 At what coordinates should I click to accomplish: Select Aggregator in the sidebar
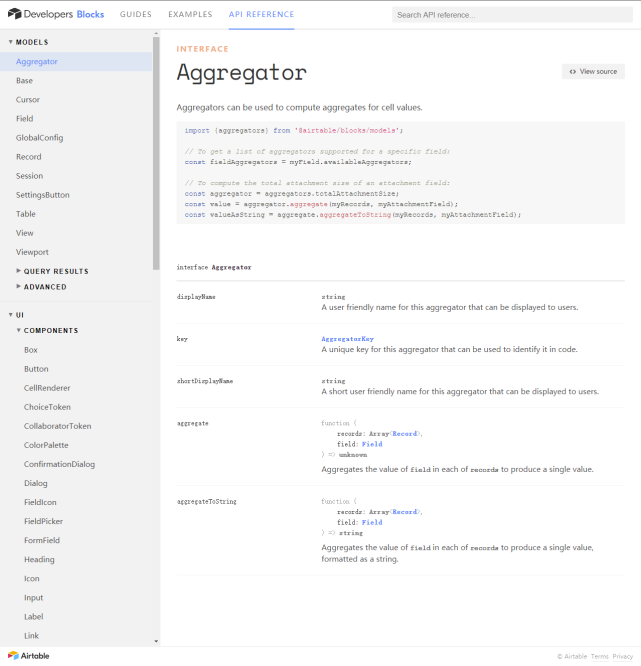click(76, 62)
